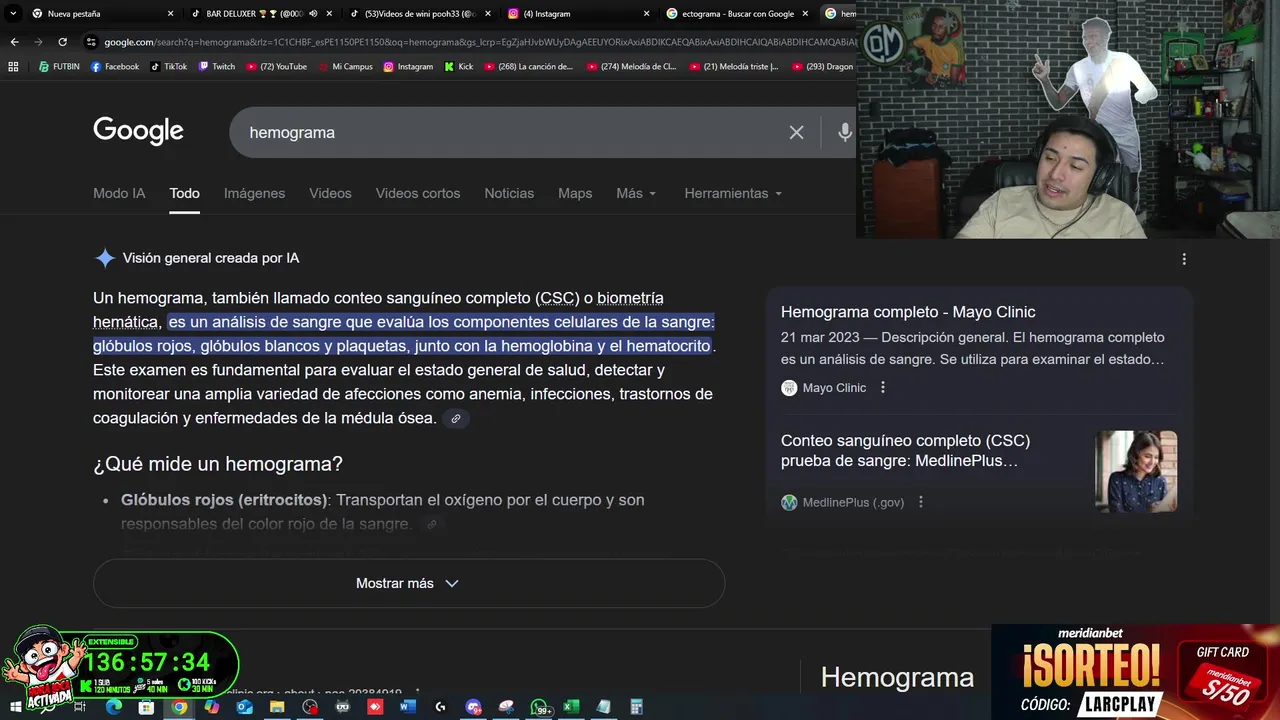Open Hemograma completo - Mayo Clinic result
Viewport: 1280px width, 720px height.
click(x=908, y=312)
